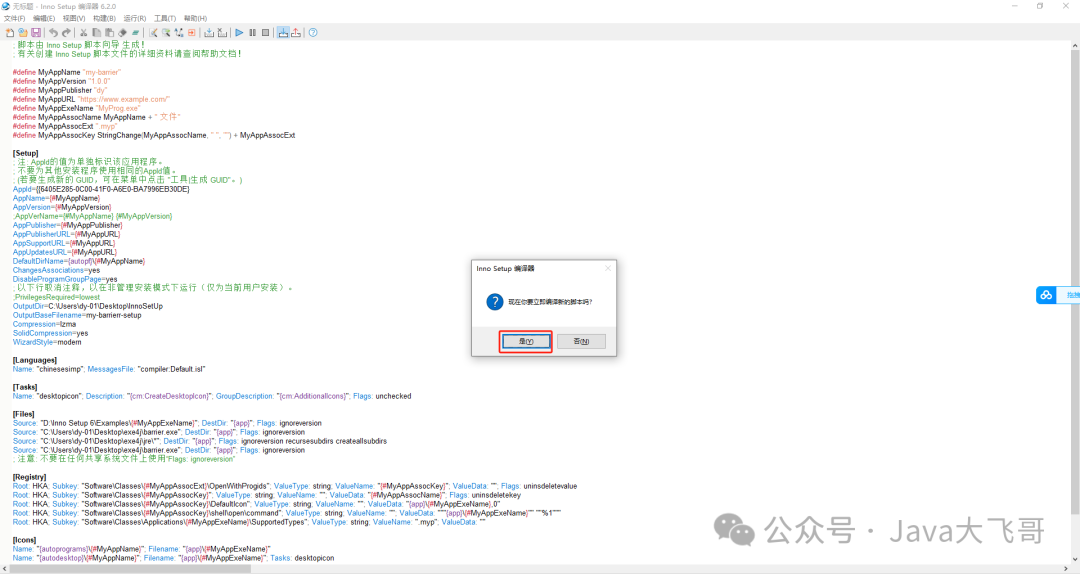Click the Undo arrow icon
Image resolution: width=1080 pixels, height=574 pixels.
53,32
